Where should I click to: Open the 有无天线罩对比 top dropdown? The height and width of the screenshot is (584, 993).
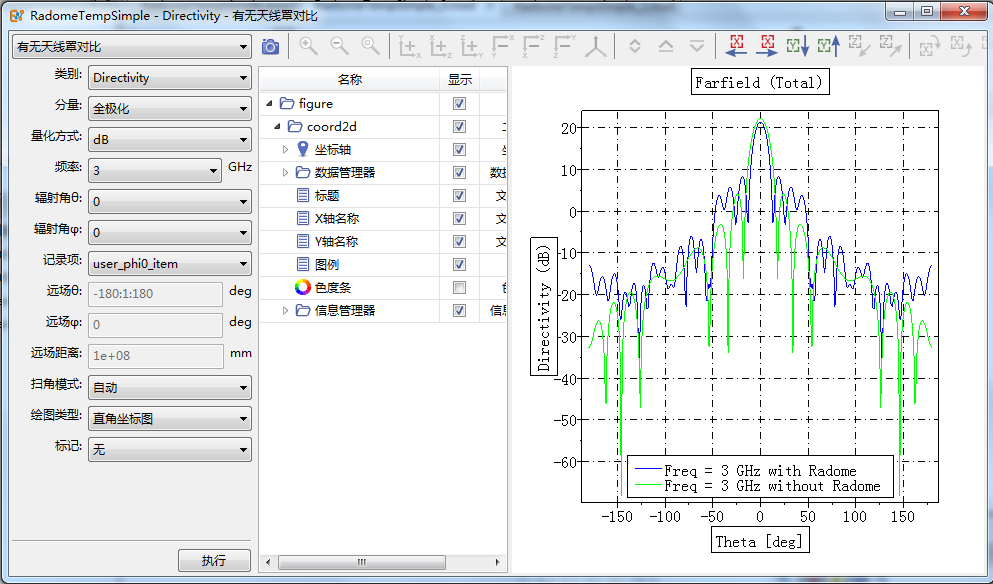click(x=132, y=47)
